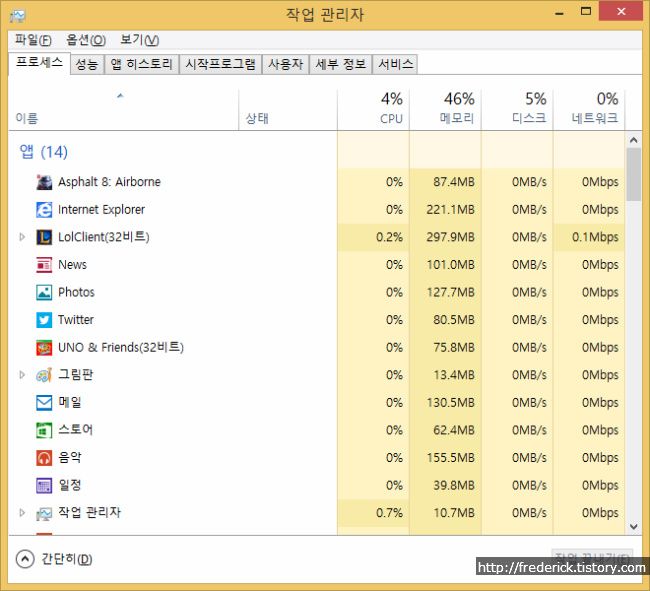Click the Asphalt 8: Airborne app icon
The height and width of the screenshot is (591, 650).
click(x=44, y=182)
